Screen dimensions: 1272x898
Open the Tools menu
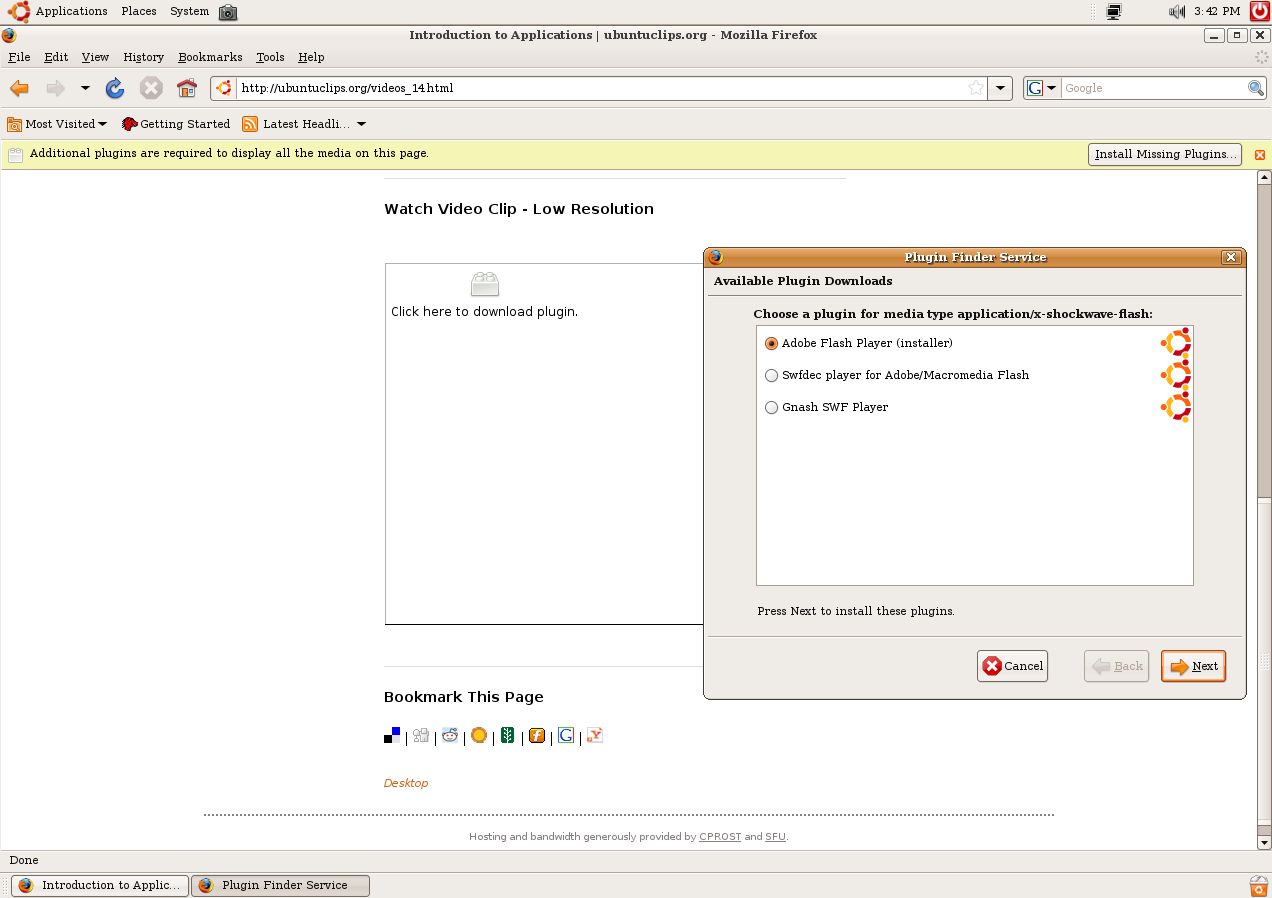270,57
